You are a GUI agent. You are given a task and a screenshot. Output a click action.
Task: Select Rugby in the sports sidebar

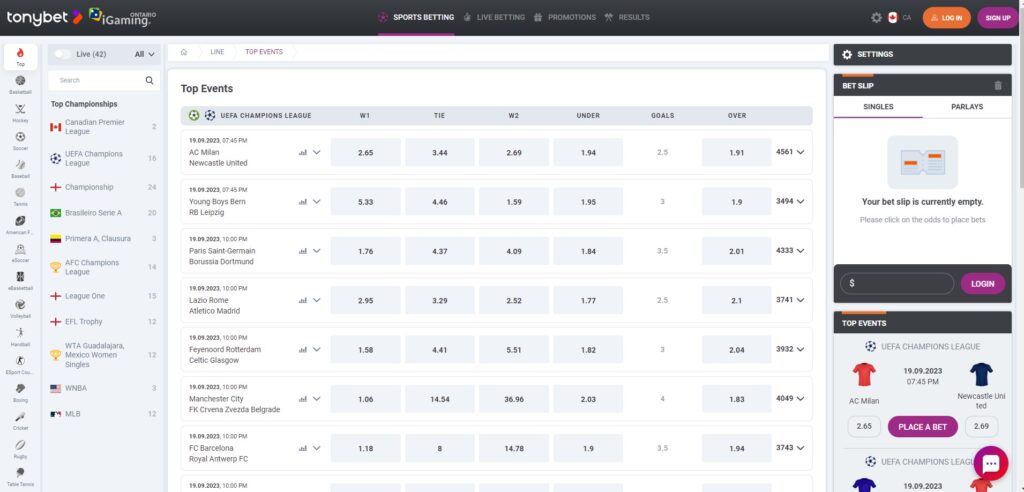click(20, 449)
